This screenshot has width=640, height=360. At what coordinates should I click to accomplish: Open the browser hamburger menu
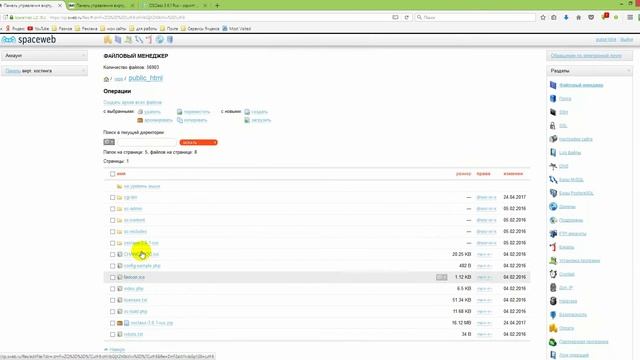pos(630,18)
